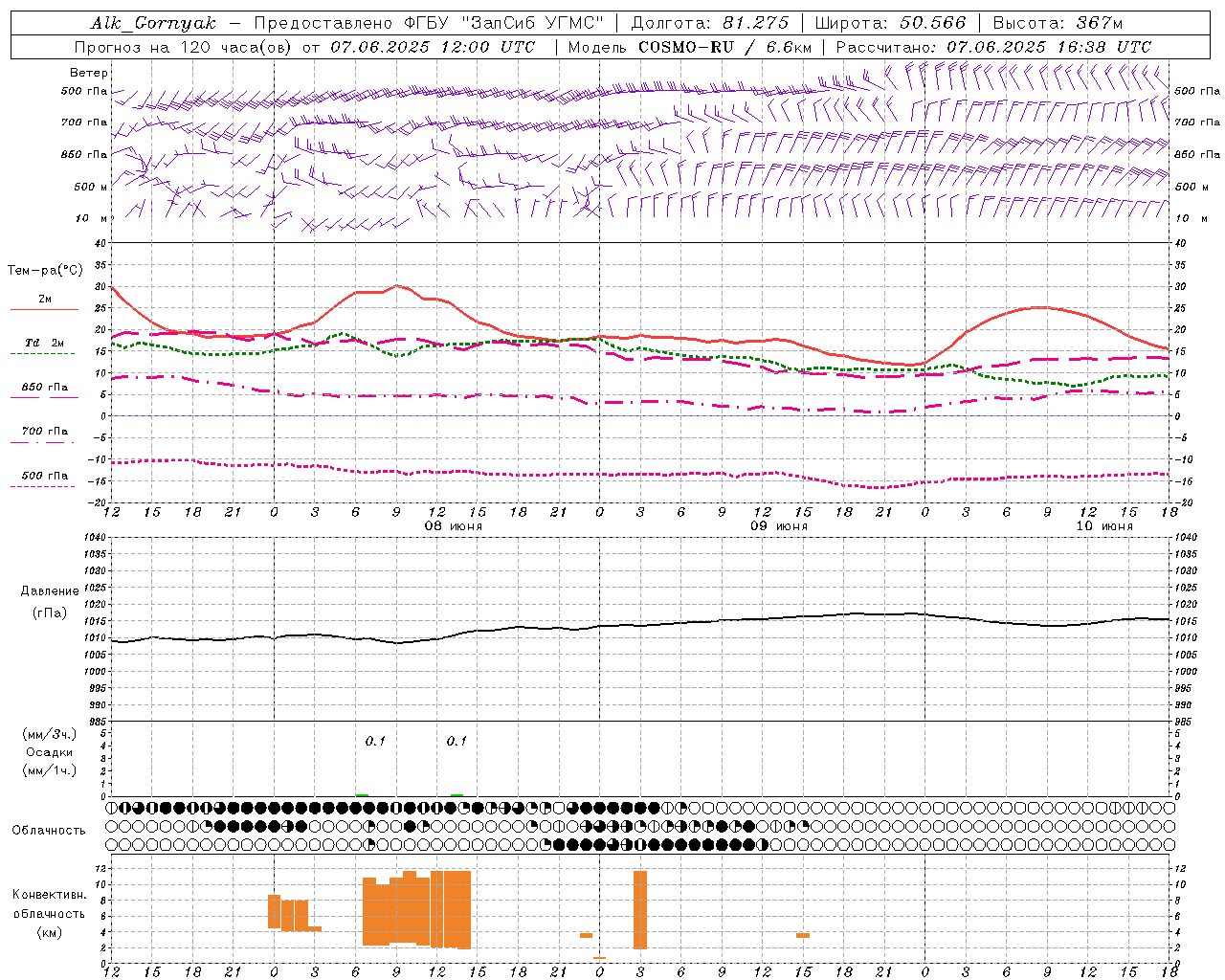Click the (мм/1ч.) precipitation unit label

pyautogui.click(x=50, y=770)
